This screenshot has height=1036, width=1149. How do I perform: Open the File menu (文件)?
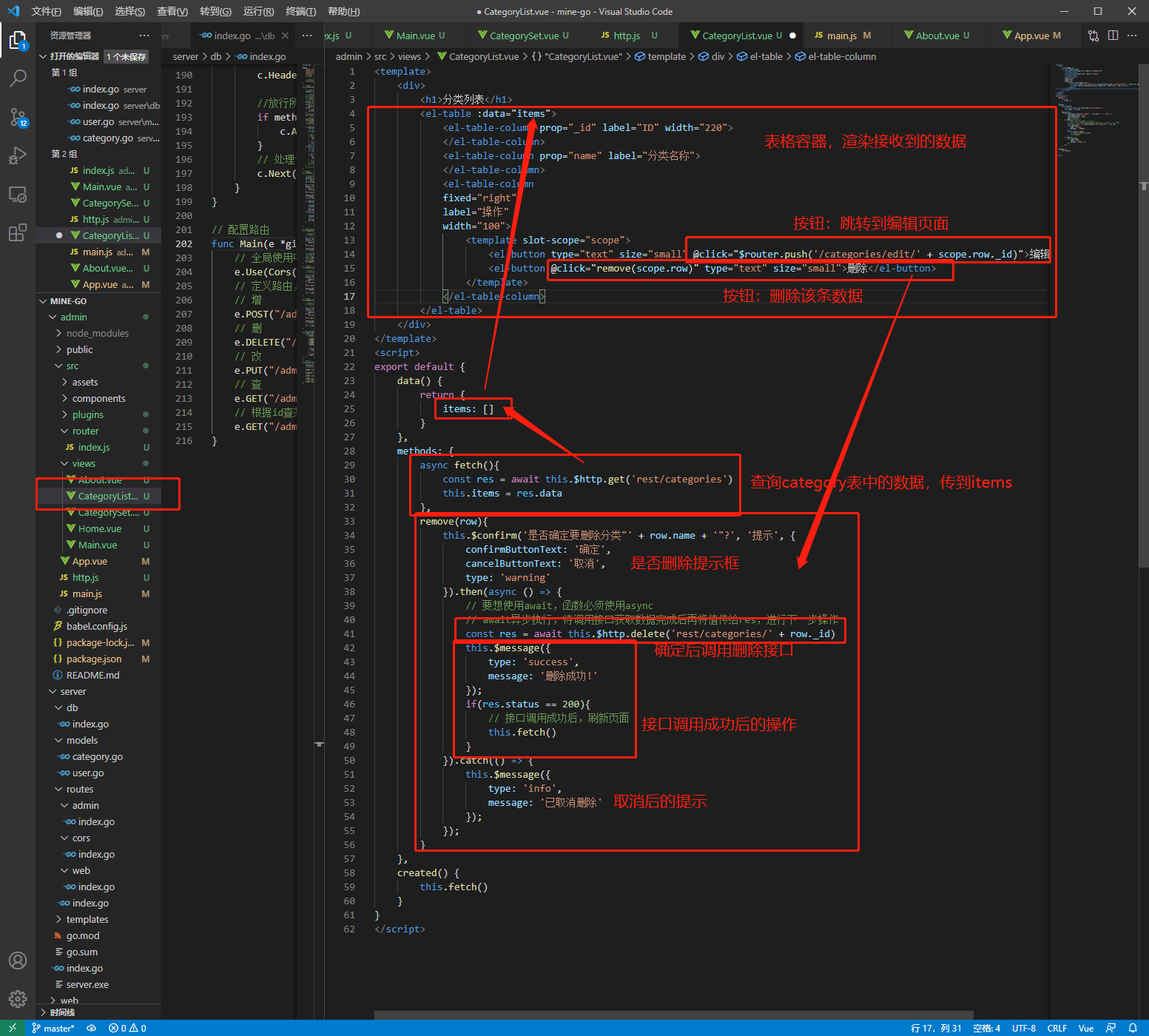tap(46, 11)
